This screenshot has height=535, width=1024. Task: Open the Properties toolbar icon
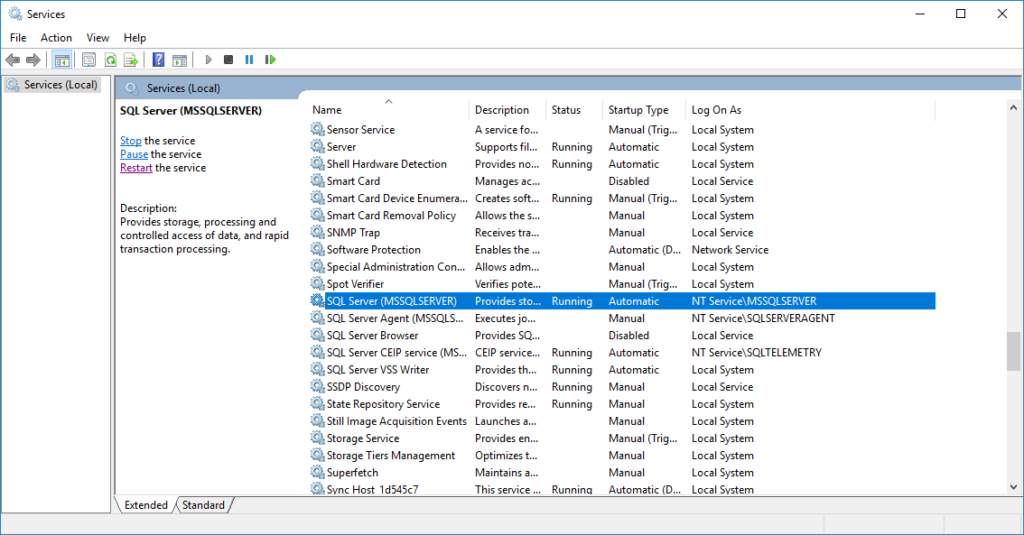click(89, 60)
